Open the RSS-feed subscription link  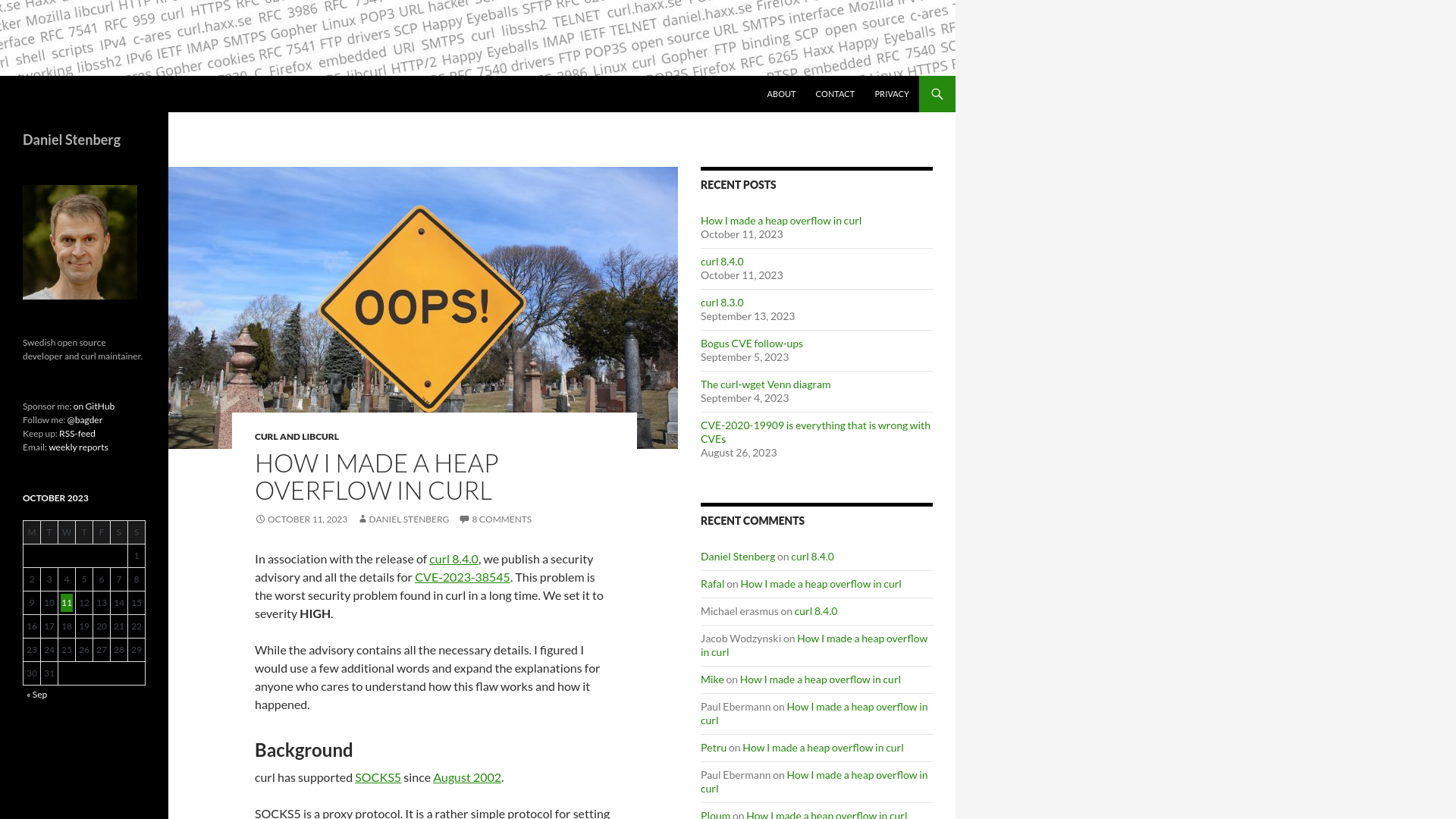(x=77, y=433)
